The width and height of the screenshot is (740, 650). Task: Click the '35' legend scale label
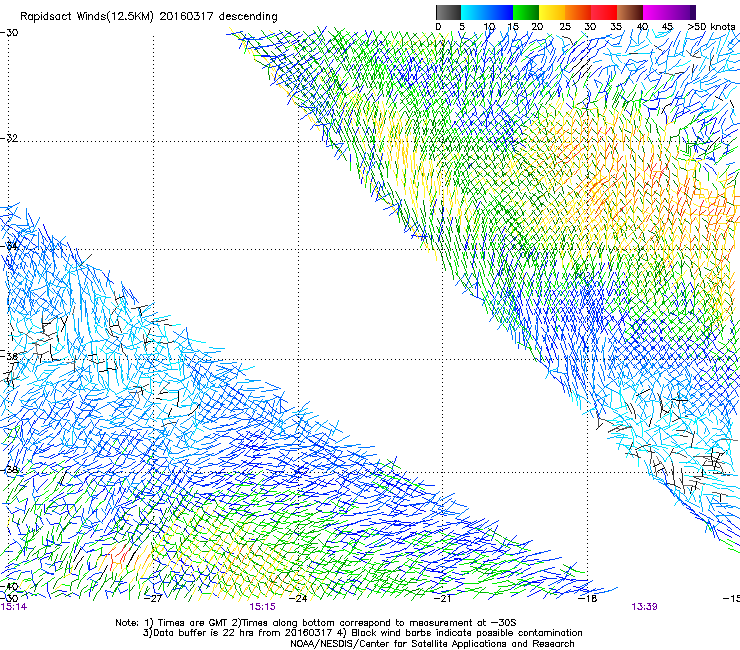click(616, 26)
